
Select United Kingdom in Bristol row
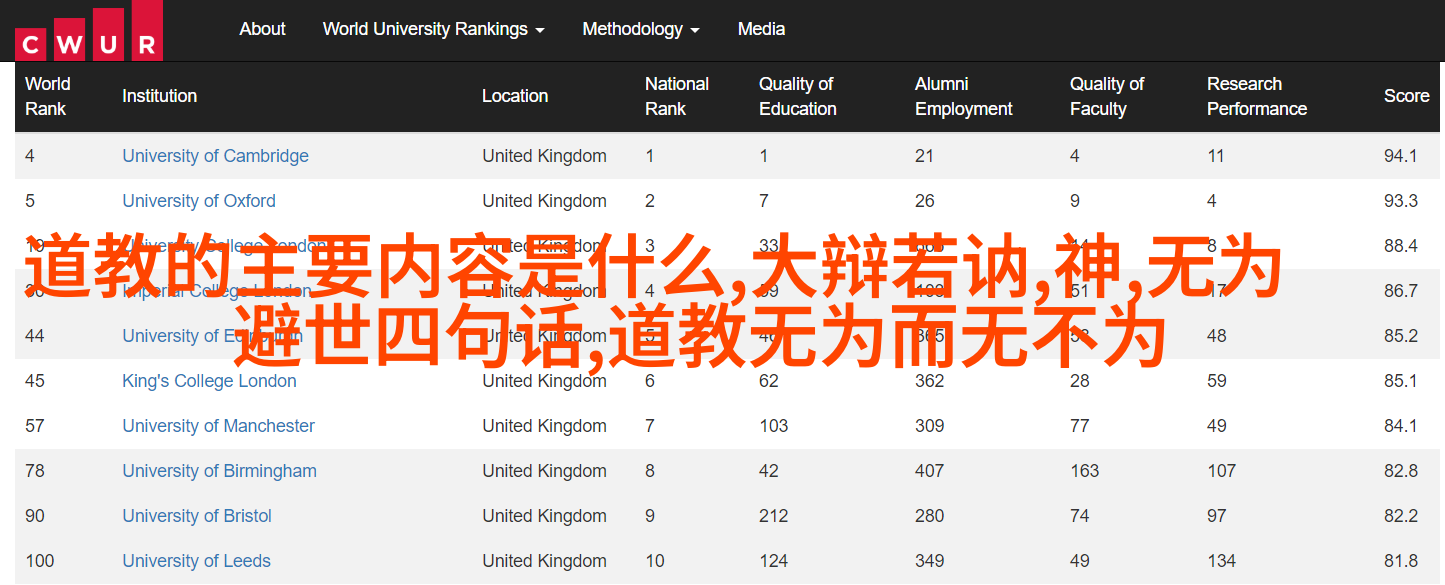pos(544,516)
